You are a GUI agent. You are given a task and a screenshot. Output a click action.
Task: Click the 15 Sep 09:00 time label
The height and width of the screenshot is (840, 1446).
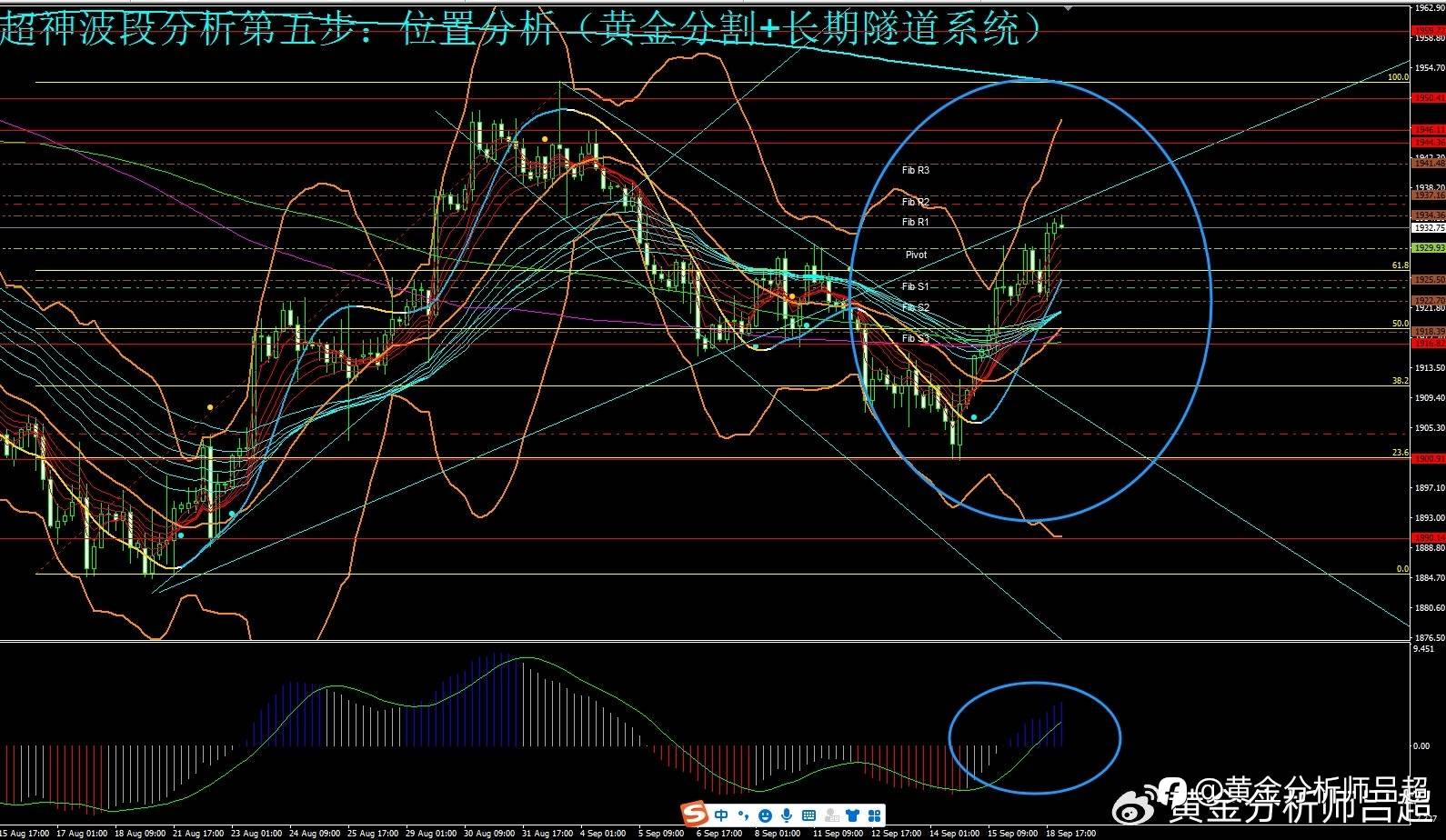coord(1012,834)
